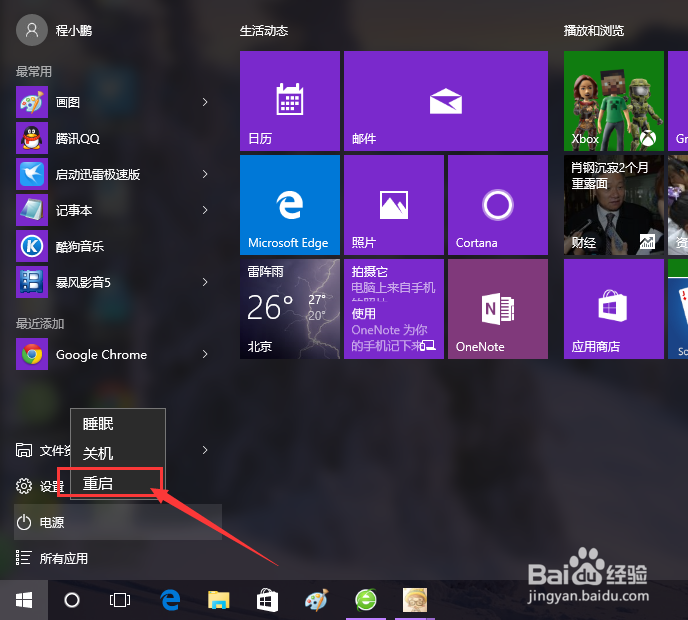688x620 pixels.
Task: Expand 记事本 jump list arrow
Action: [205, 210]
